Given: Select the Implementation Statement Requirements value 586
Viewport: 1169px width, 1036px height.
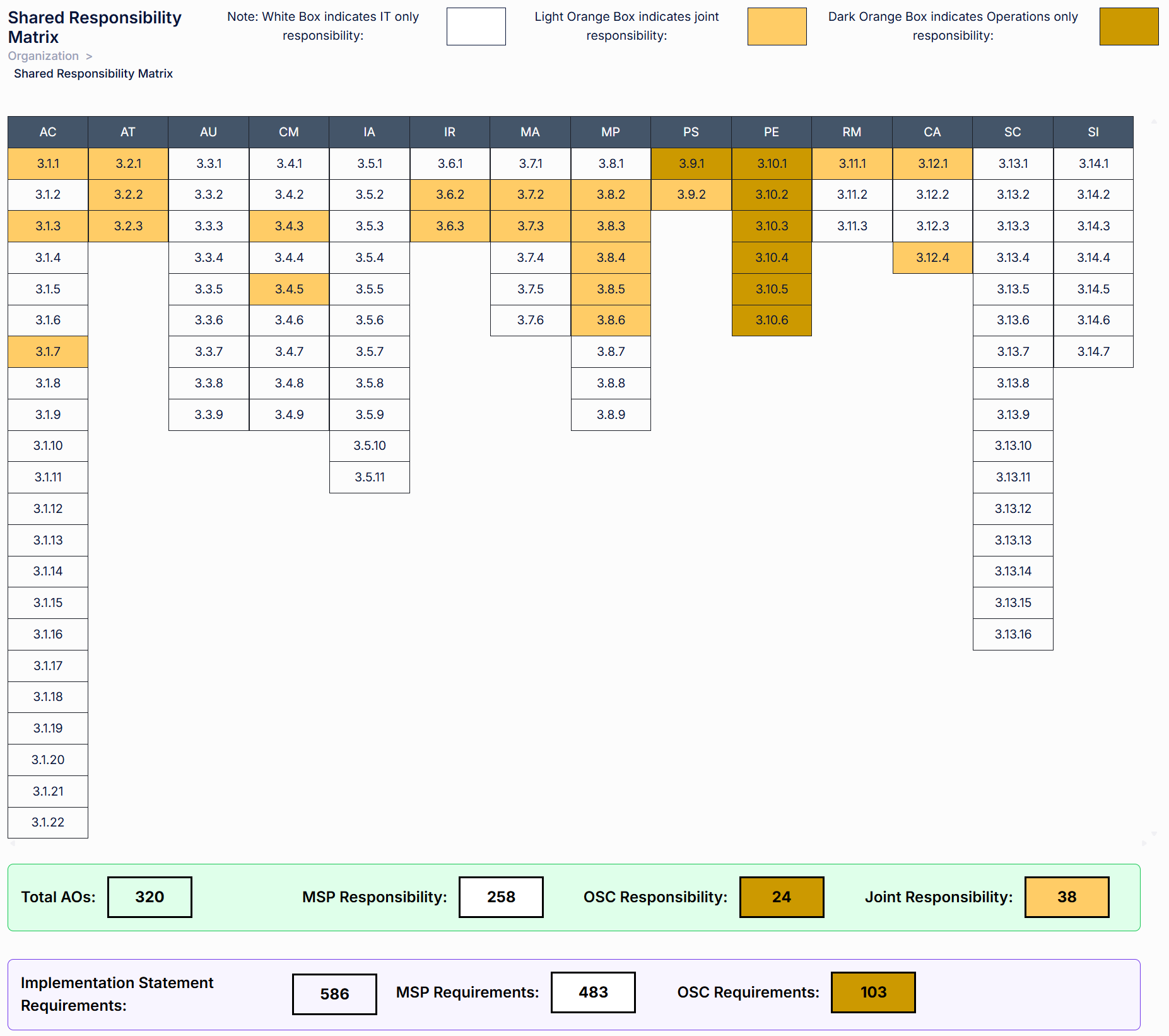Looking at the screenshot, I should 334,992.
